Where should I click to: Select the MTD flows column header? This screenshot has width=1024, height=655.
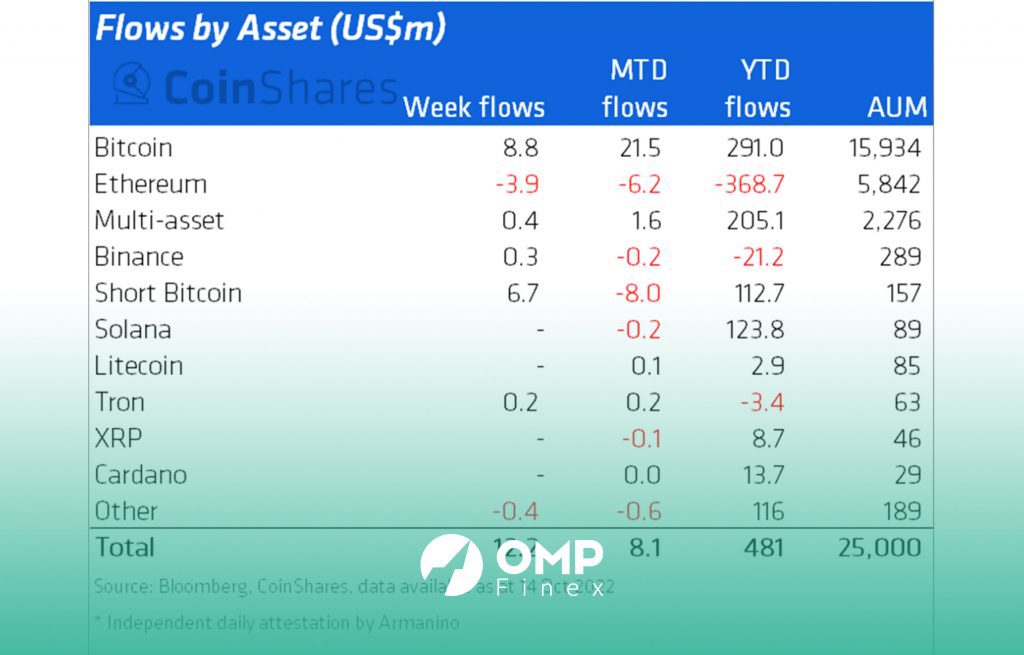click(x=635, y=89)
